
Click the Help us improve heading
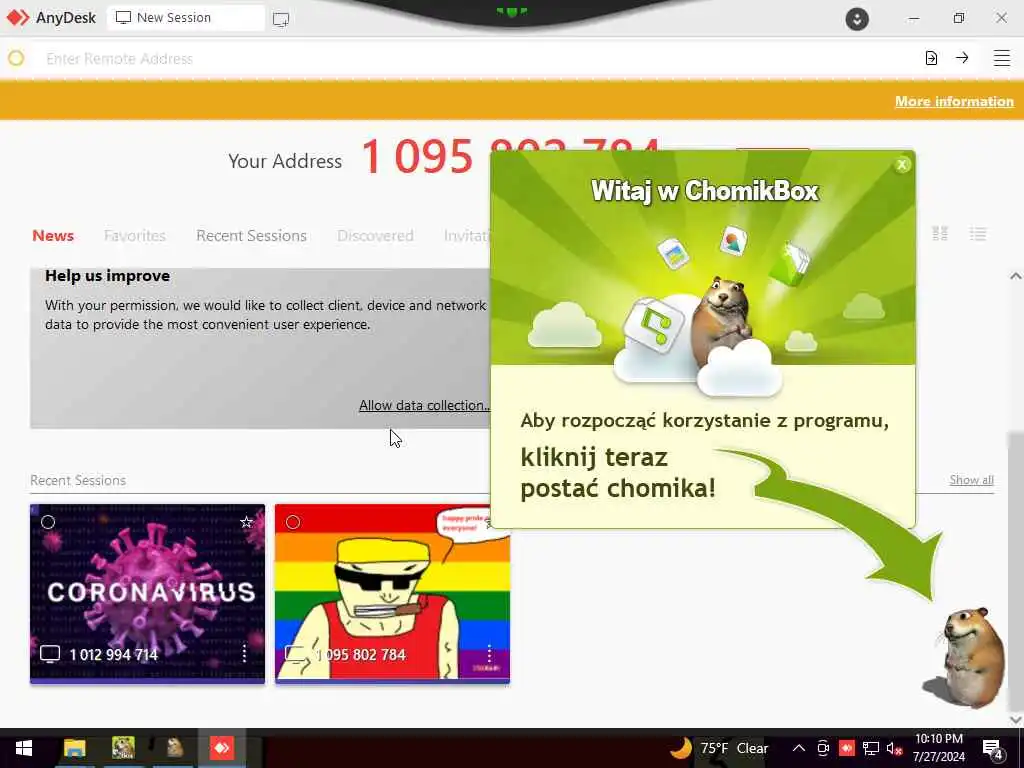108,276
